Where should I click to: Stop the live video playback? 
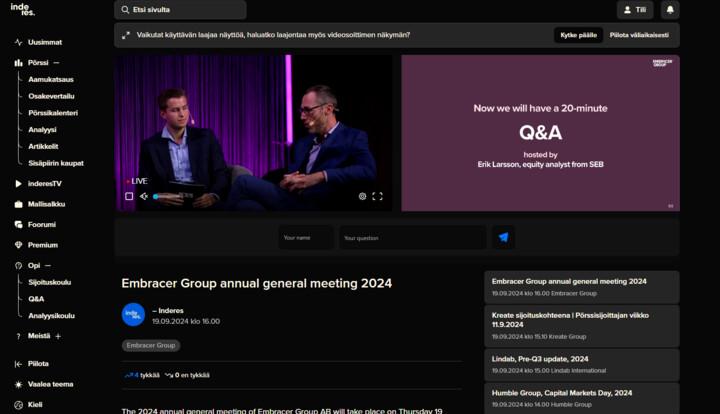[x=129, y=196]
